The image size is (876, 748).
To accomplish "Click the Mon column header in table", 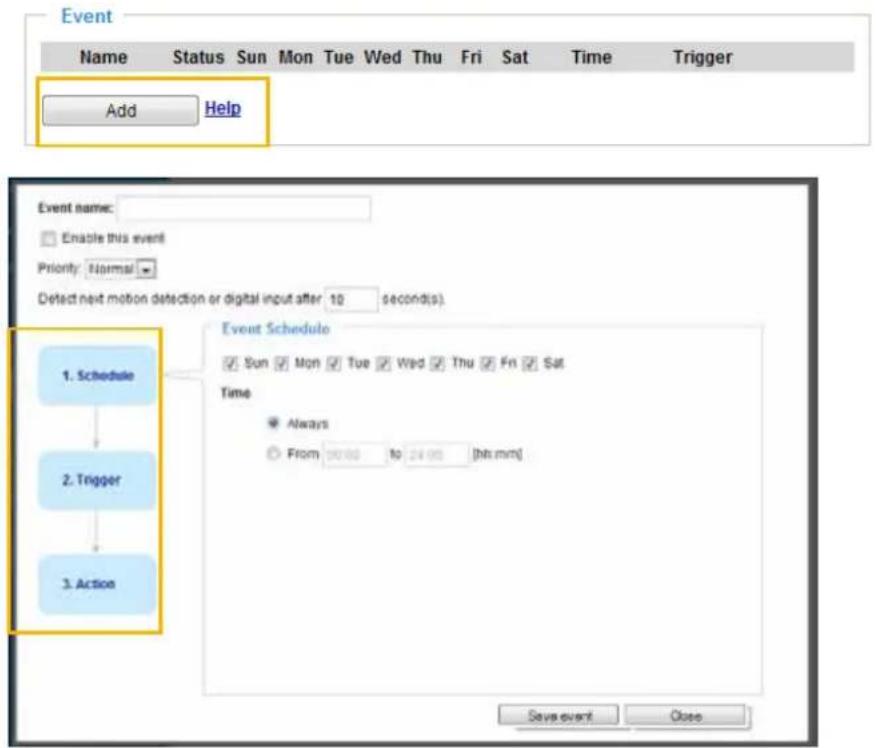I will click(x=296, y=57).
